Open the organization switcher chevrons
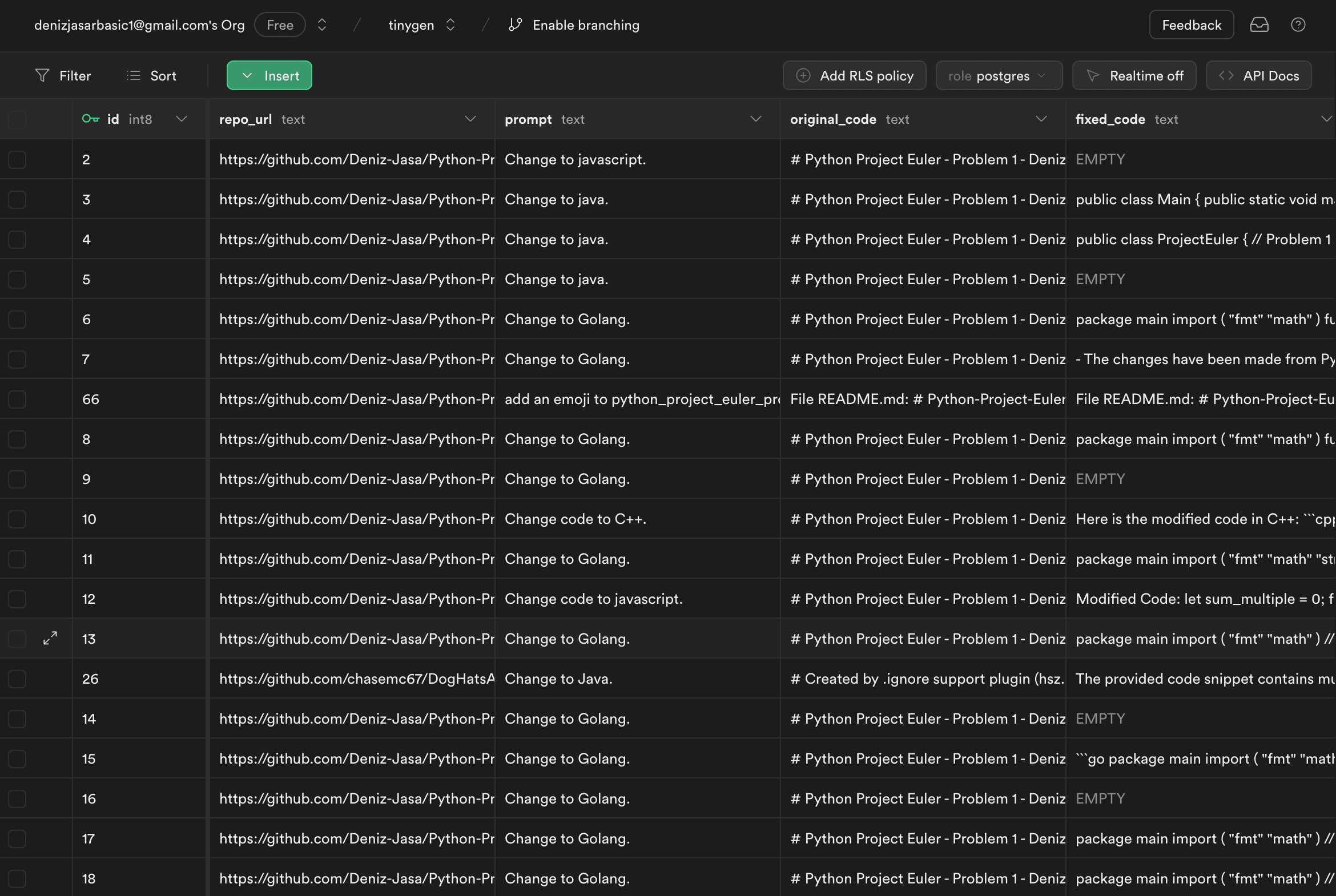Viewport: 1336px width, 896px height. pyautogui.click(x=322, y=25)
